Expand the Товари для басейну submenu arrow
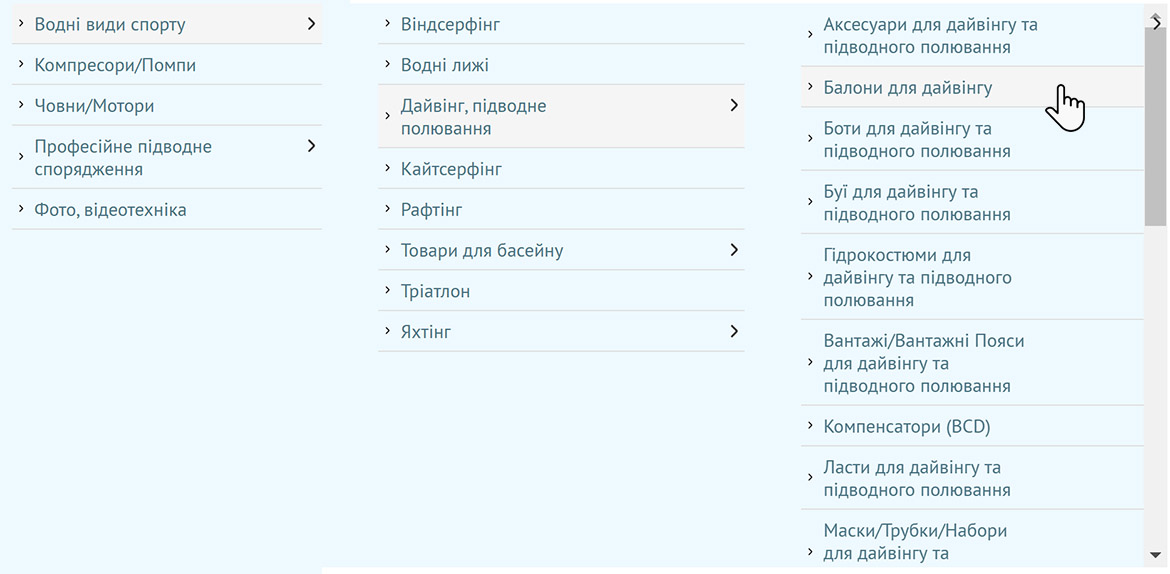 coord(734,250)
